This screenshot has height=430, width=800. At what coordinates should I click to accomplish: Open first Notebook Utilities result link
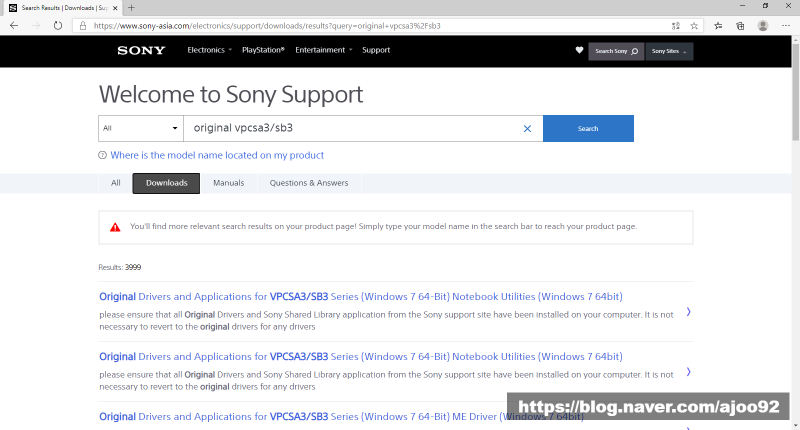pos(361,296)
